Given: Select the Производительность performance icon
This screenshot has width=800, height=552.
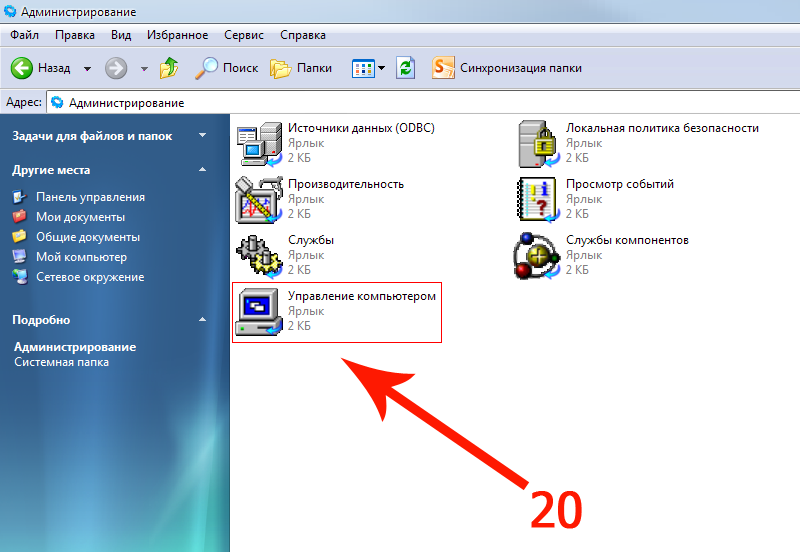Looking at the screenshot, I should (x=259, y=200).
